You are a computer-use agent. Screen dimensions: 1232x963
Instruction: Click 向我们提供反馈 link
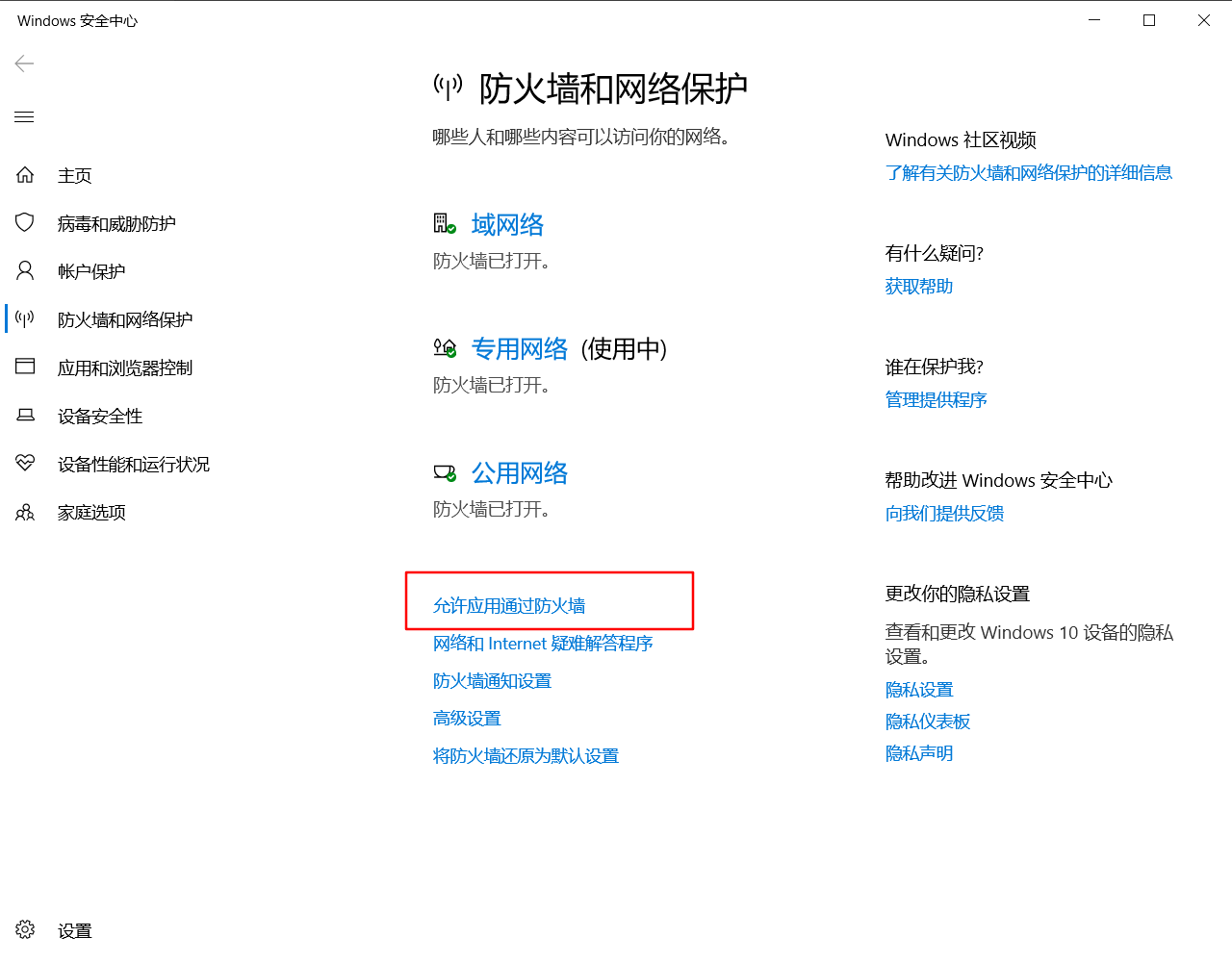tap(944, 513)
